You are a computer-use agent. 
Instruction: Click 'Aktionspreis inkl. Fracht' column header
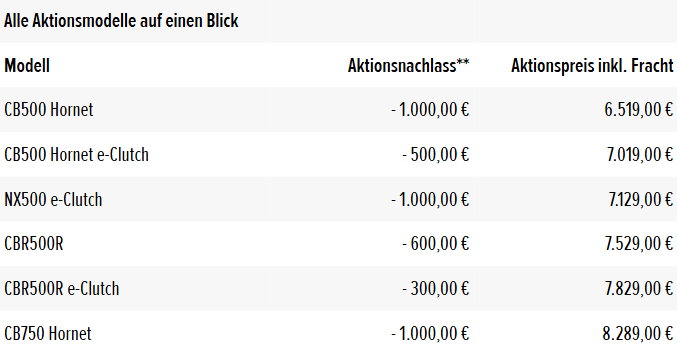point(592,66)
